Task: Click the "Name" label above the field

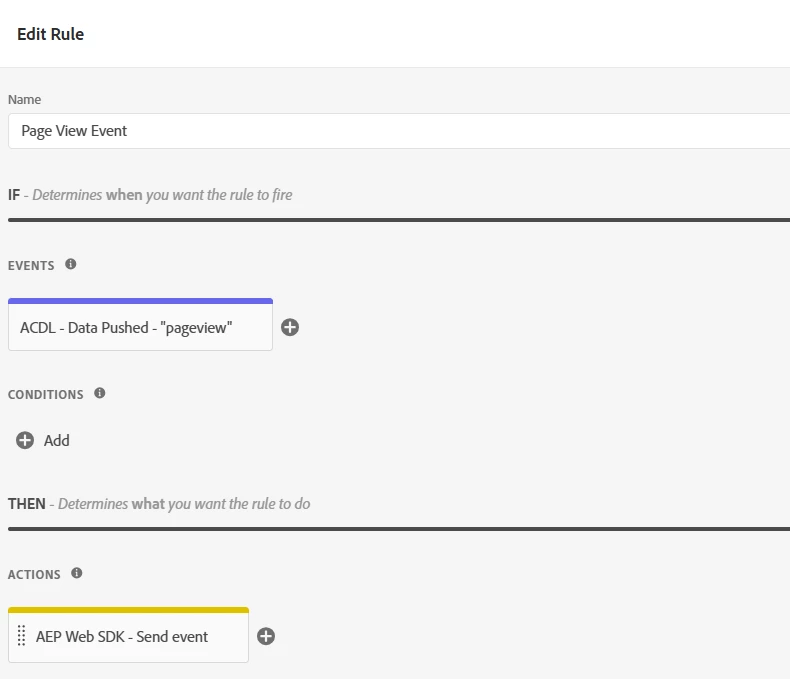Action: click(x=24, y=100)
